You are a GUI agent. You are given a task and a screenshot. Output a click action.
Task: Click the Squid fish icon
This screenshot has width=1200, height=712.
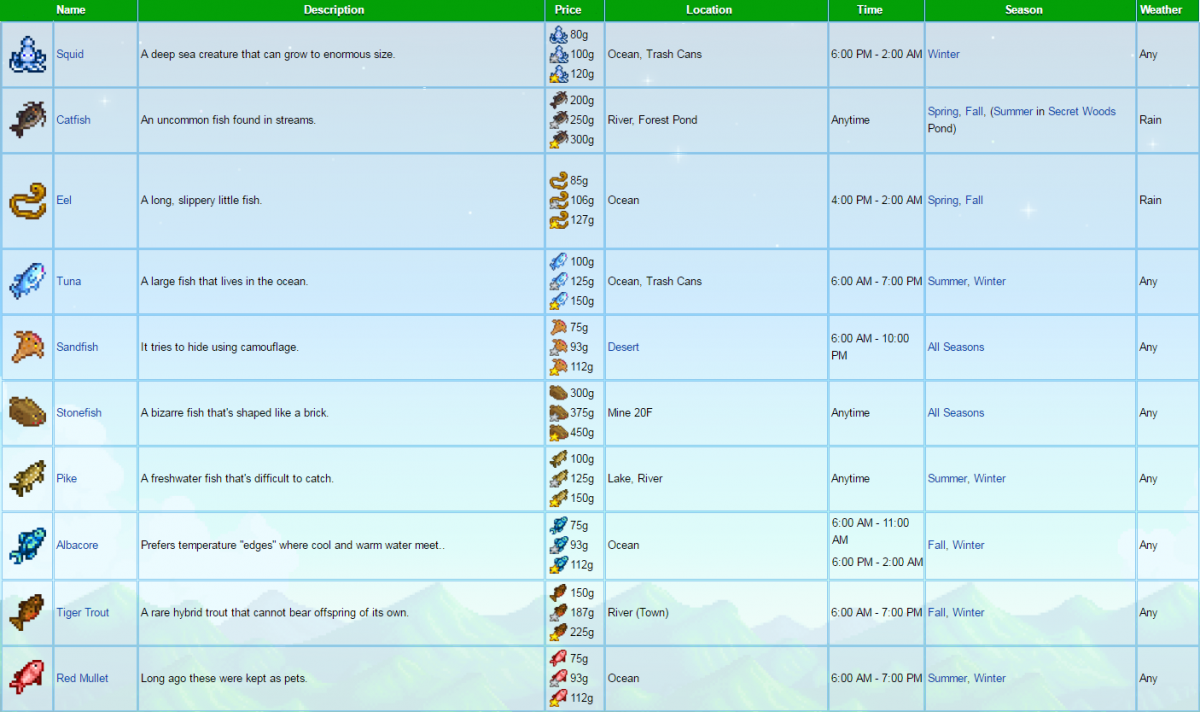coord(27,55)
